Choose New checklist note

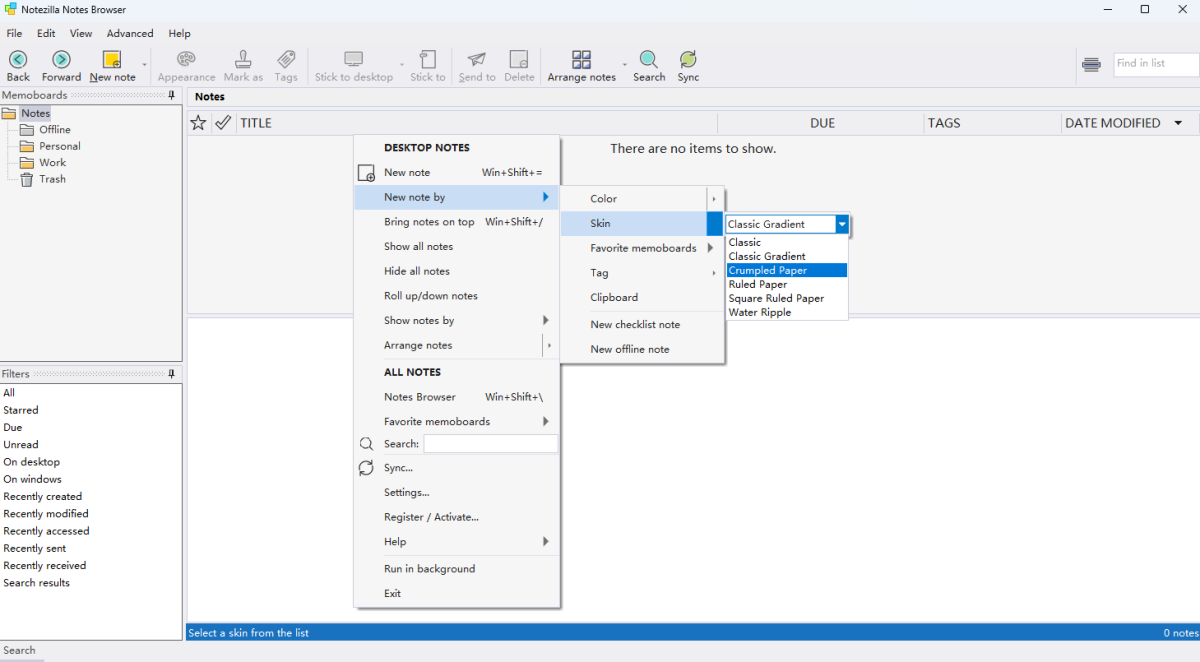point(635,324)
